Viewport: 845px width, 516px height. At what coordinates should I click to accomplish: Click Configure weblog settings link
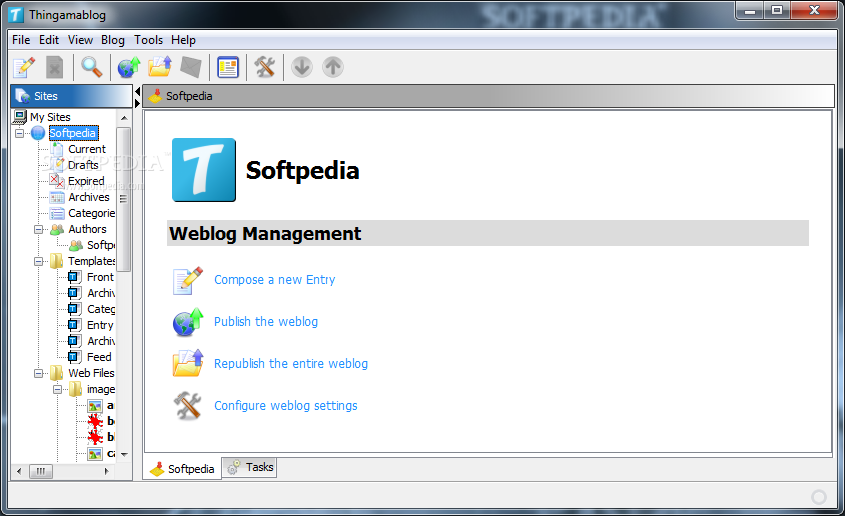(286, 406)
